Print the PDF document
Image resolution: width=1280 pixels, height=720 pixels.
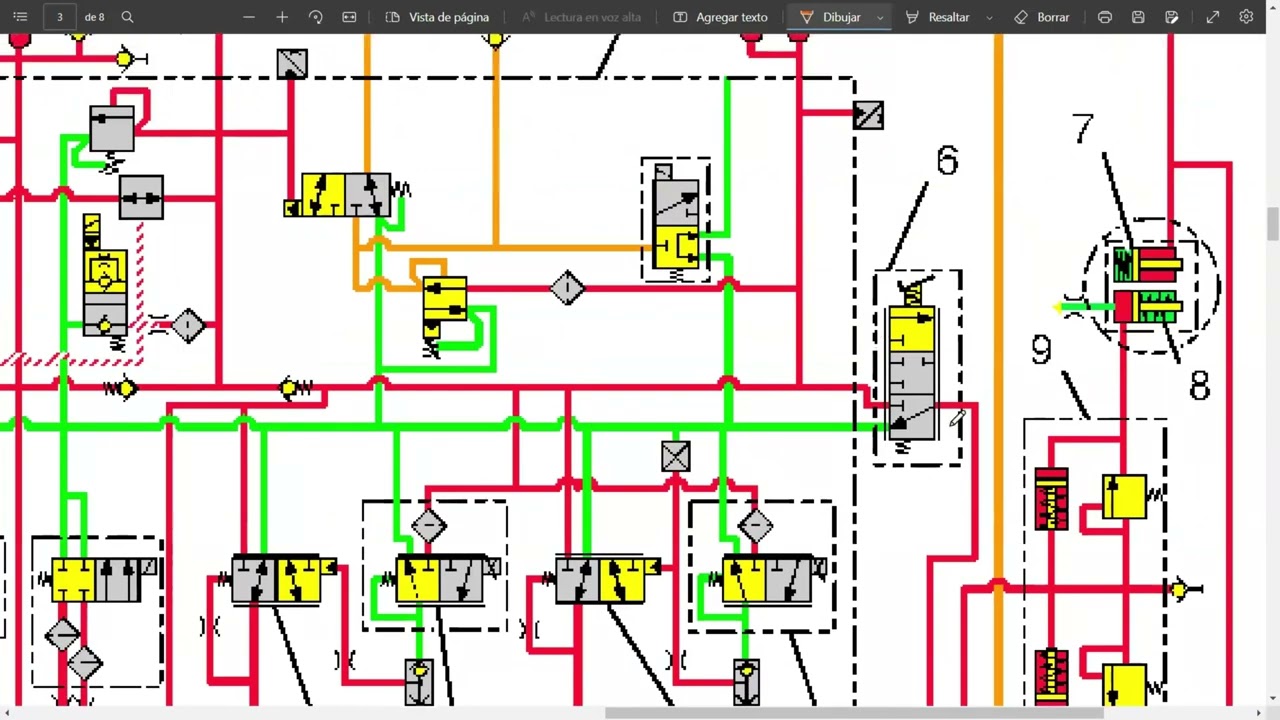[1105, 17]
